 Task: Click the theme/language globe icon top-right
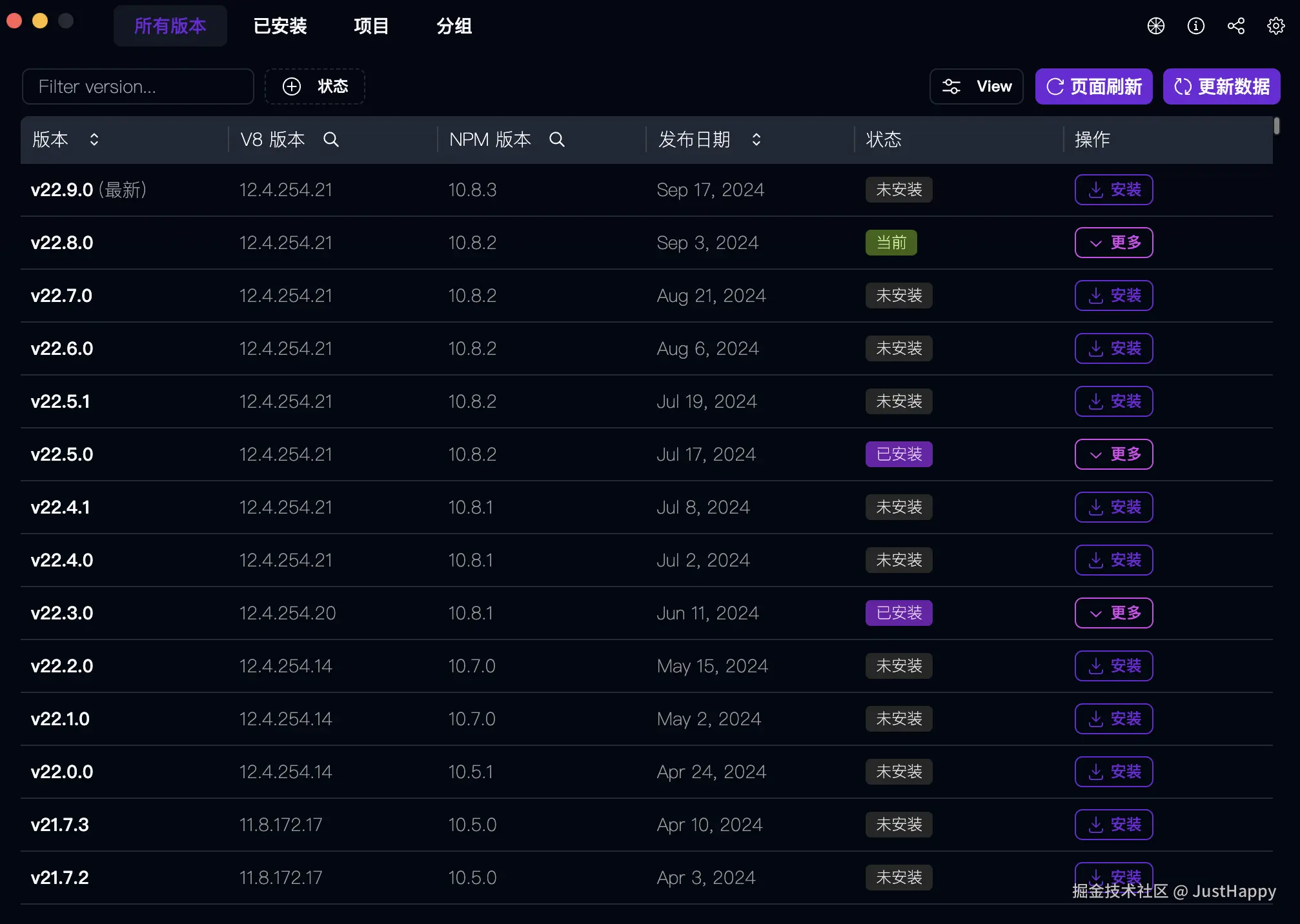(1155, 26)
